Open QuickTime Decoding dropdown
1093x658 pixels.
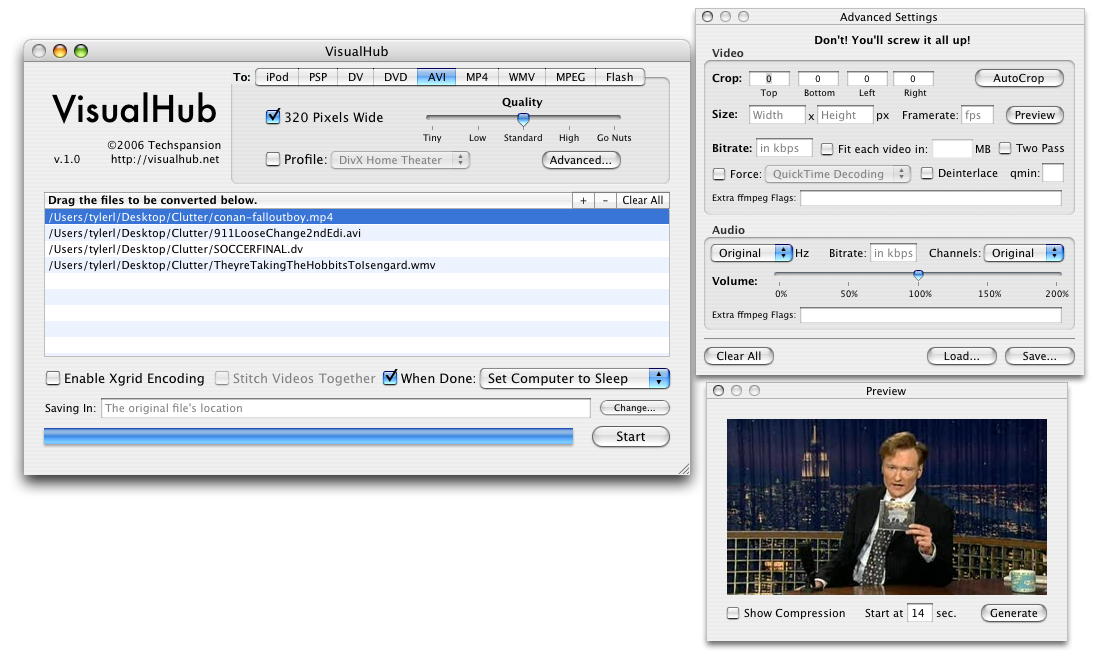click(x=838, y=174)
